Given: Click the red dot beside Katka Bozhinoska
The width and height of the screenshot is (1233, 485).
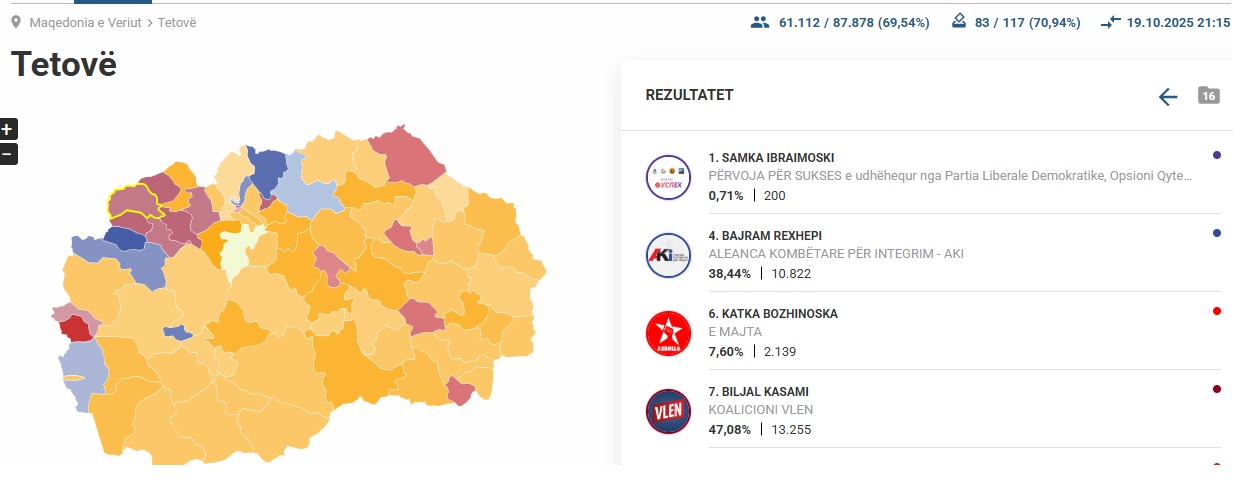Looking at the screenshot, I should 1216,311.
